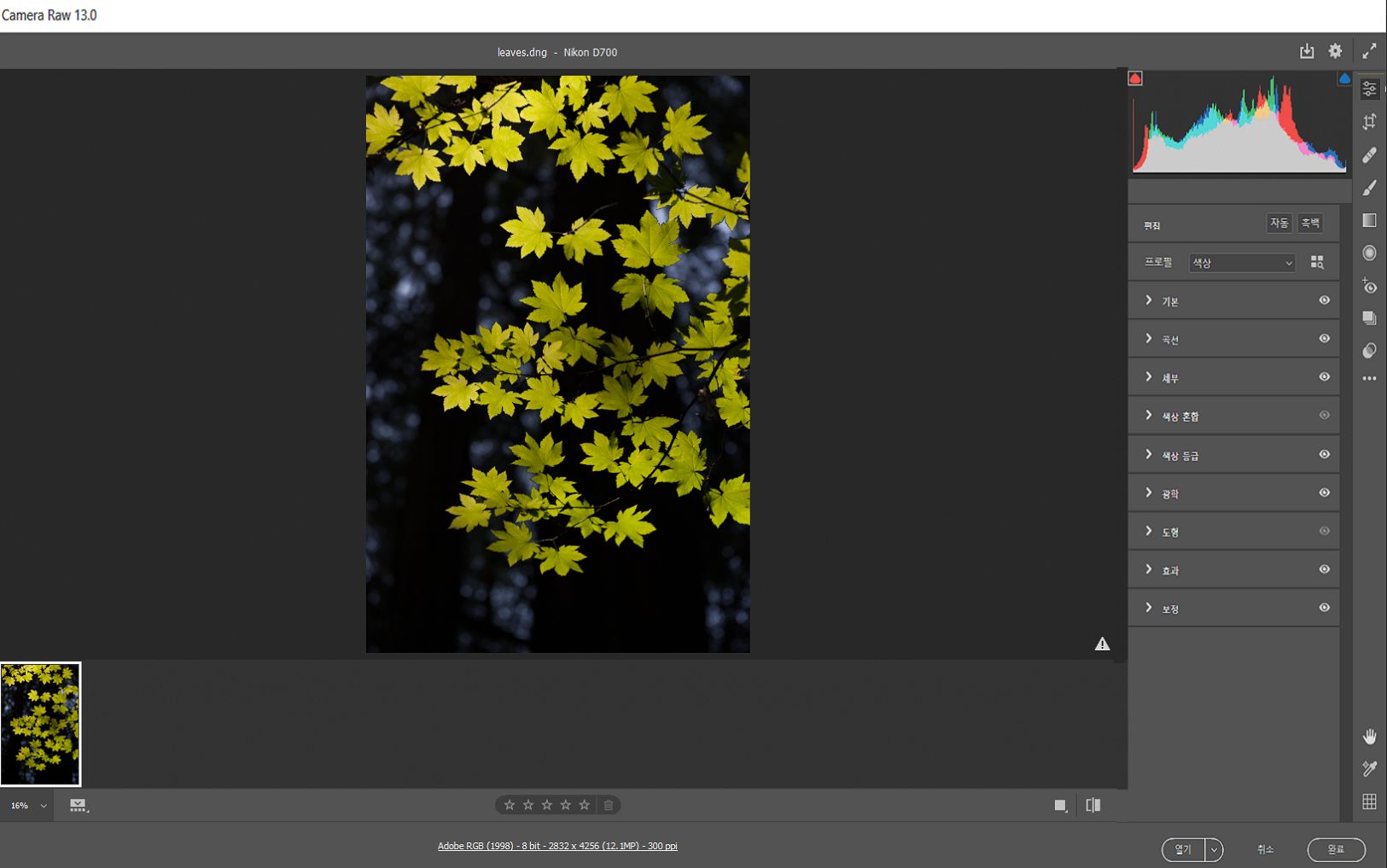Expand the 색상 등급 panel chevron
The height and width of the screenshot is (868, 1387).
[x=1149, y=454]
